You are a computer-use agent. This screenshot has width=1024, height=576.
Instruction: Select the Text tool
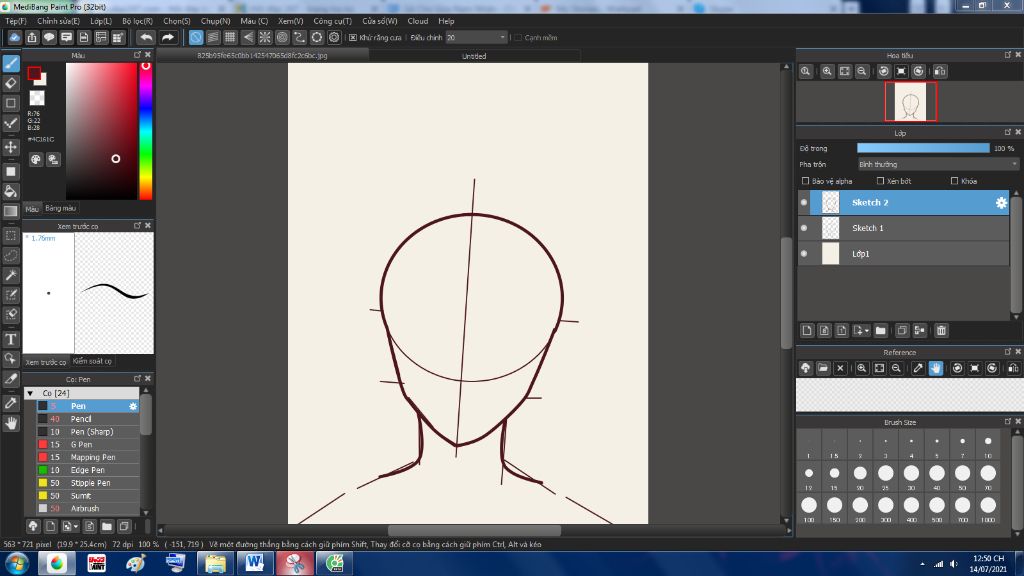coord(11,339)
